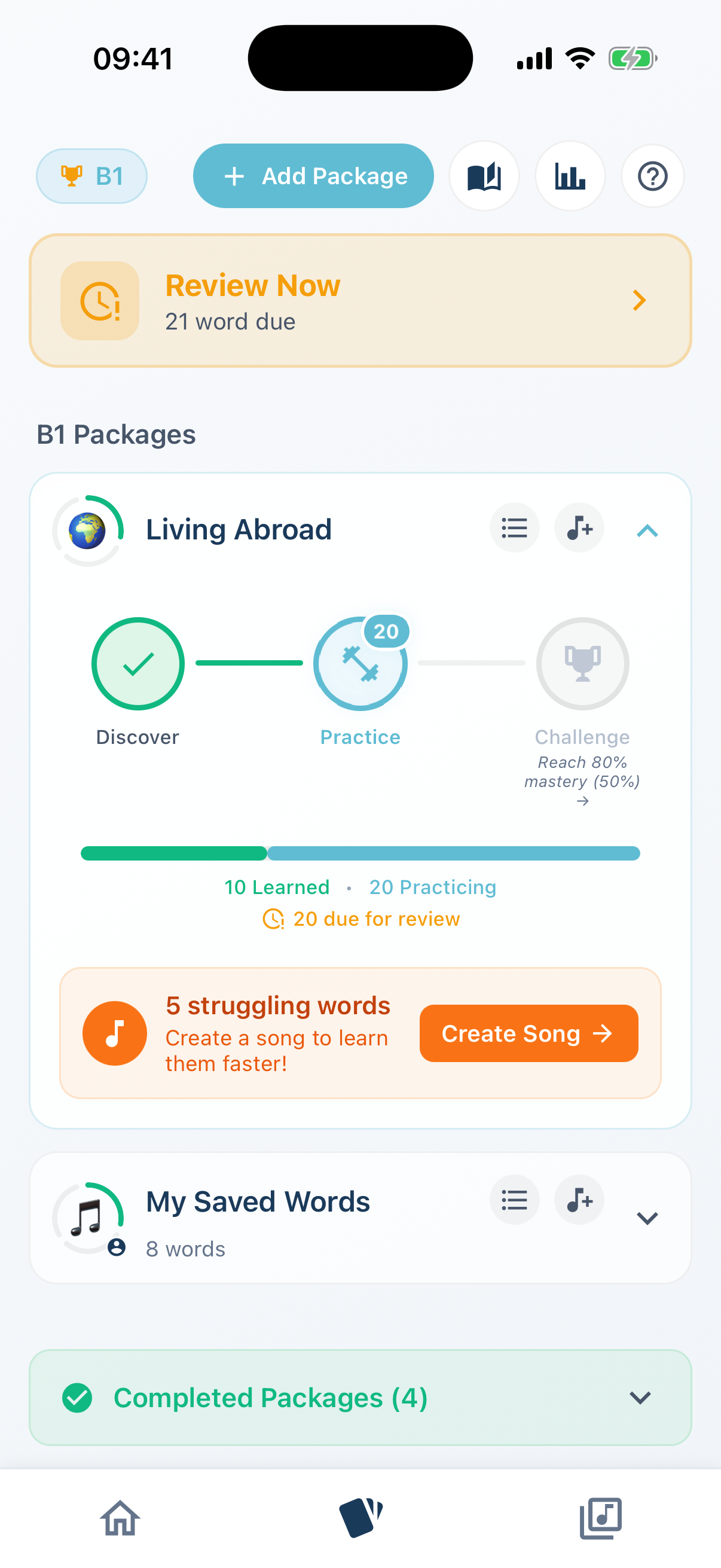This screenshot has height=1568, width=721.
Task: Open the dictionary book icon in the top bar
Action: 484,176
